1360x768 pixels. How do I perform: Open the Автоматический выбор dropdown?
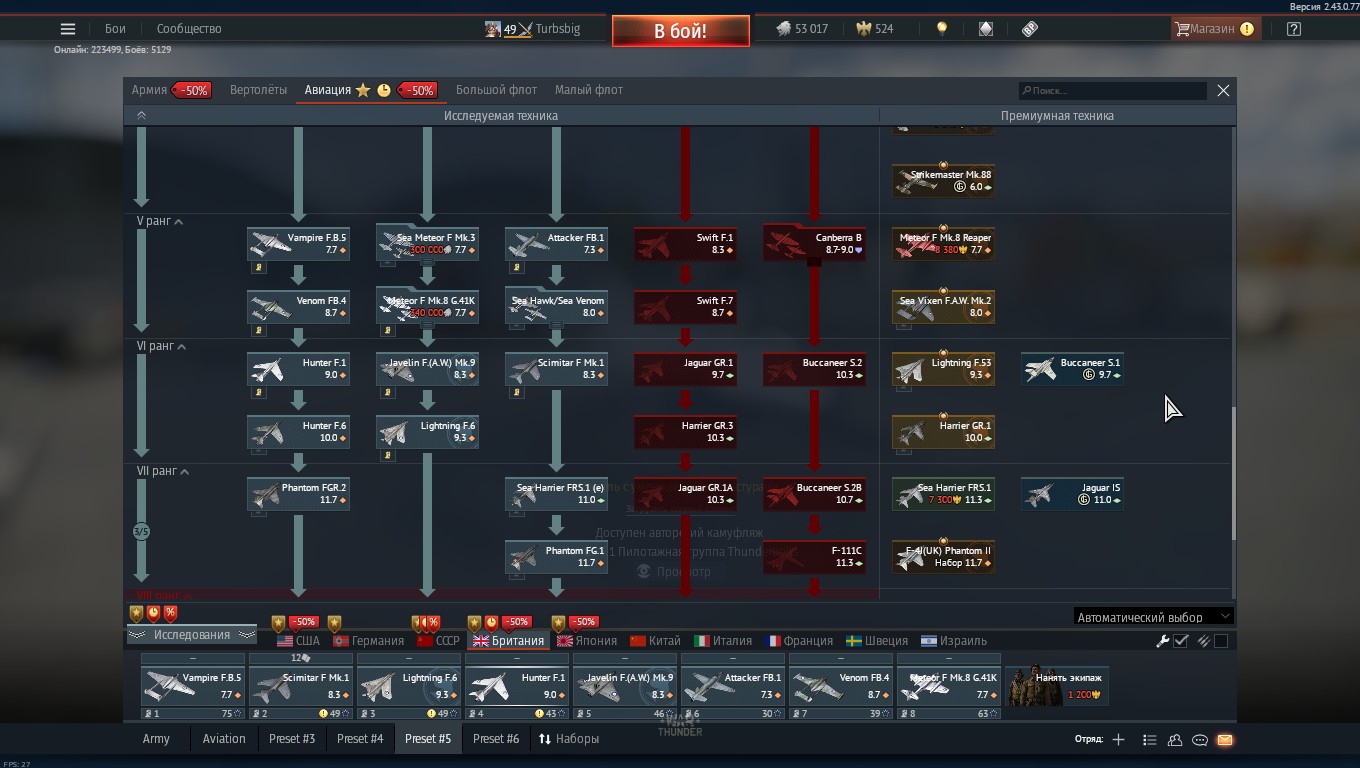(1154, 617)
